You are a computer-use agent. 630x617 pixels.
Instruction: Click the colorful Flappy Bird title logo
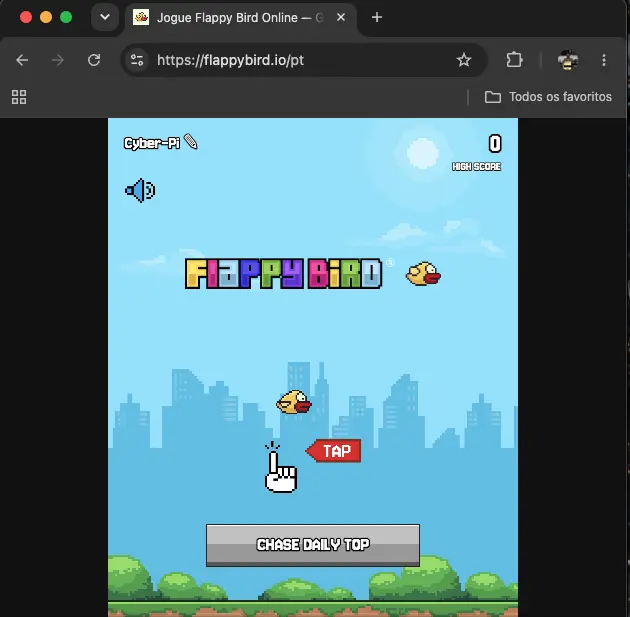pyautogui.click(x=283, y=274)
